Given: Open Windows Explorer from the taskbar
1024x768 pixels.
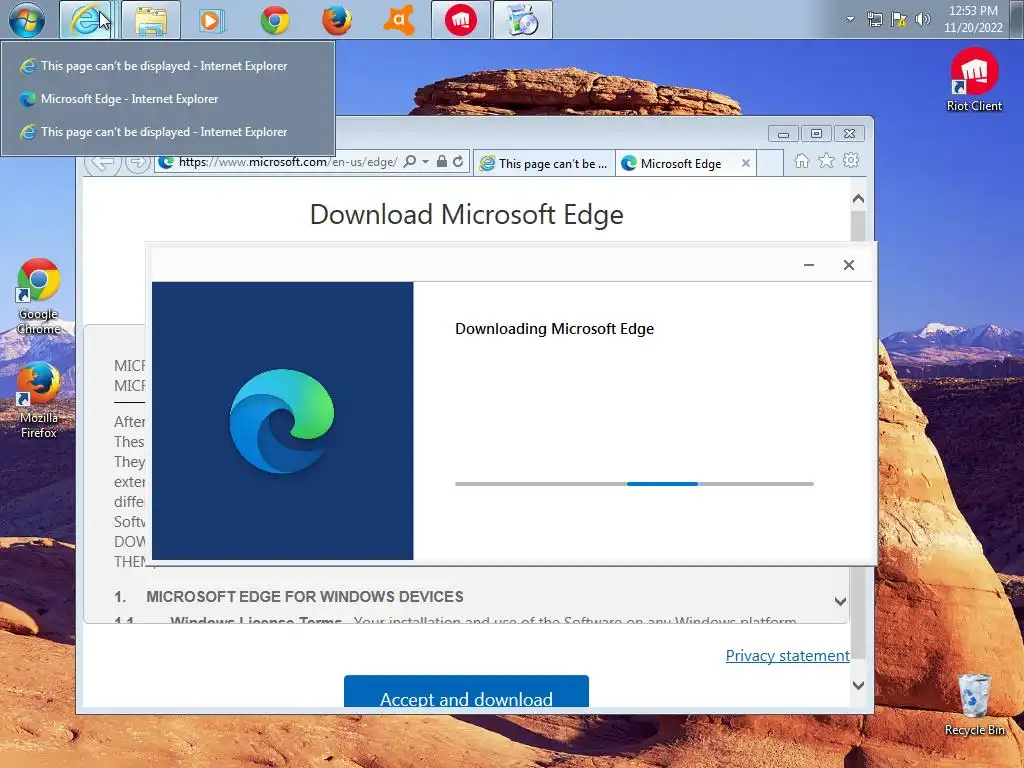Looking at the screenshot, I should click(151, 20).
